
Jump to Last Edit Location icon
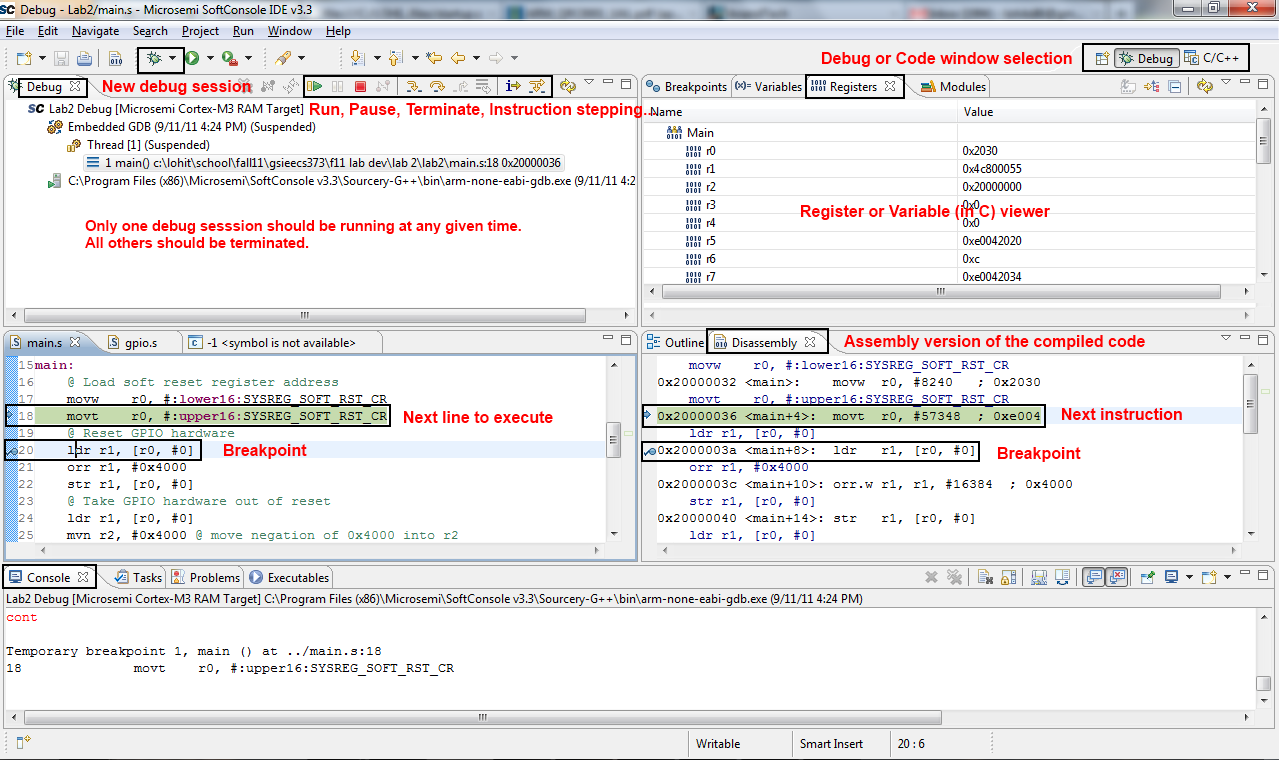[x=433, y=58]
